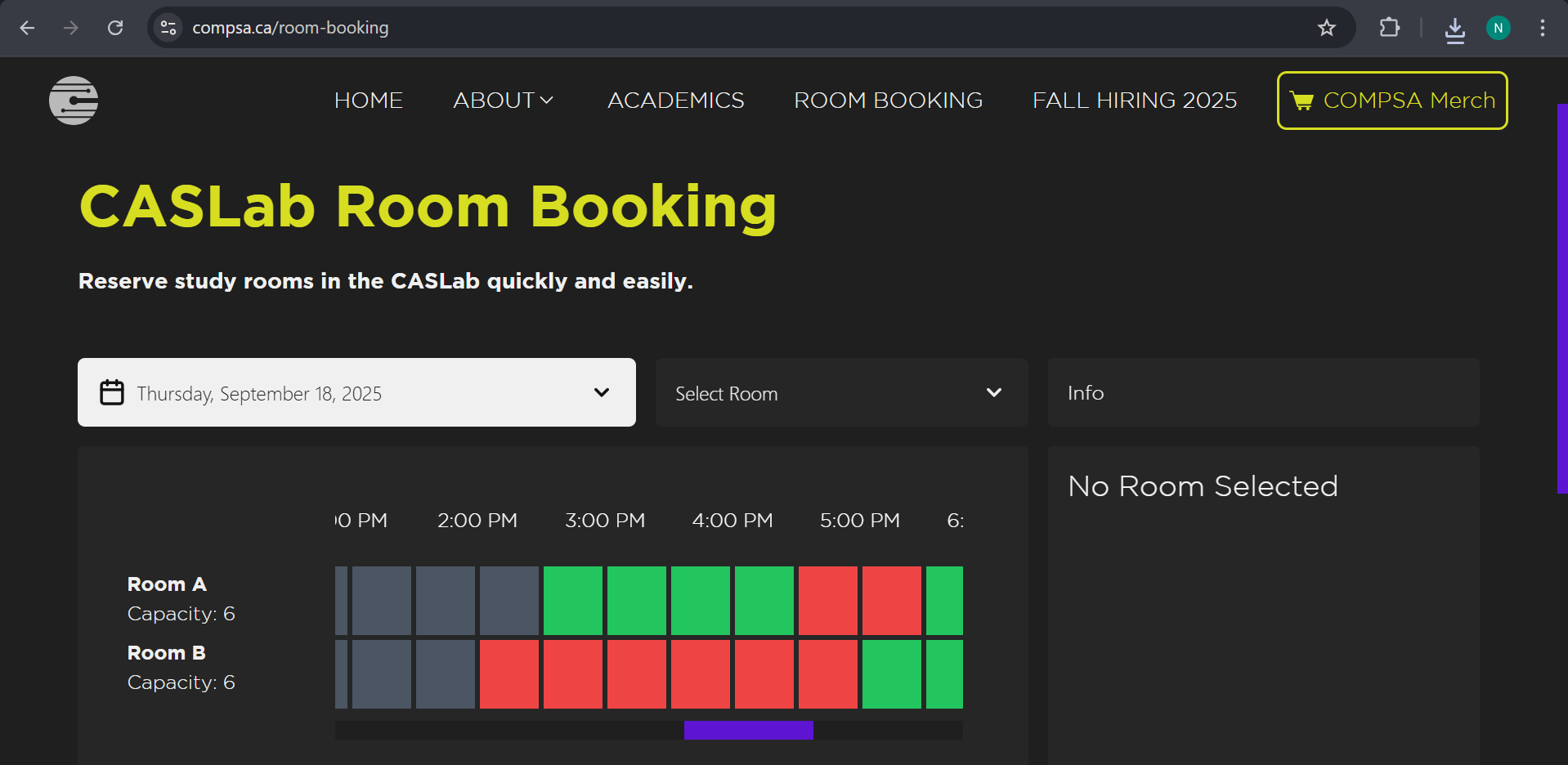This screenshot has height=765, width=1568.
Task: Open the Select Room dropdown
Action: coord(841,392)
